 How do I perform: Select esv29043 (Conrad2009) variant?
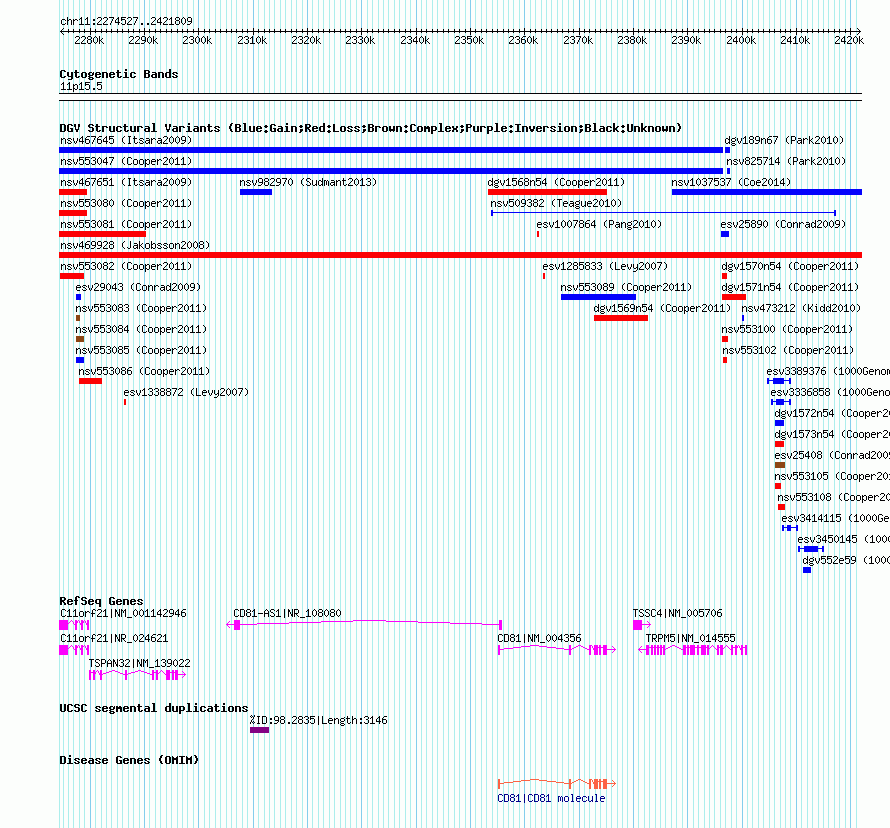[x=78, y=297]
